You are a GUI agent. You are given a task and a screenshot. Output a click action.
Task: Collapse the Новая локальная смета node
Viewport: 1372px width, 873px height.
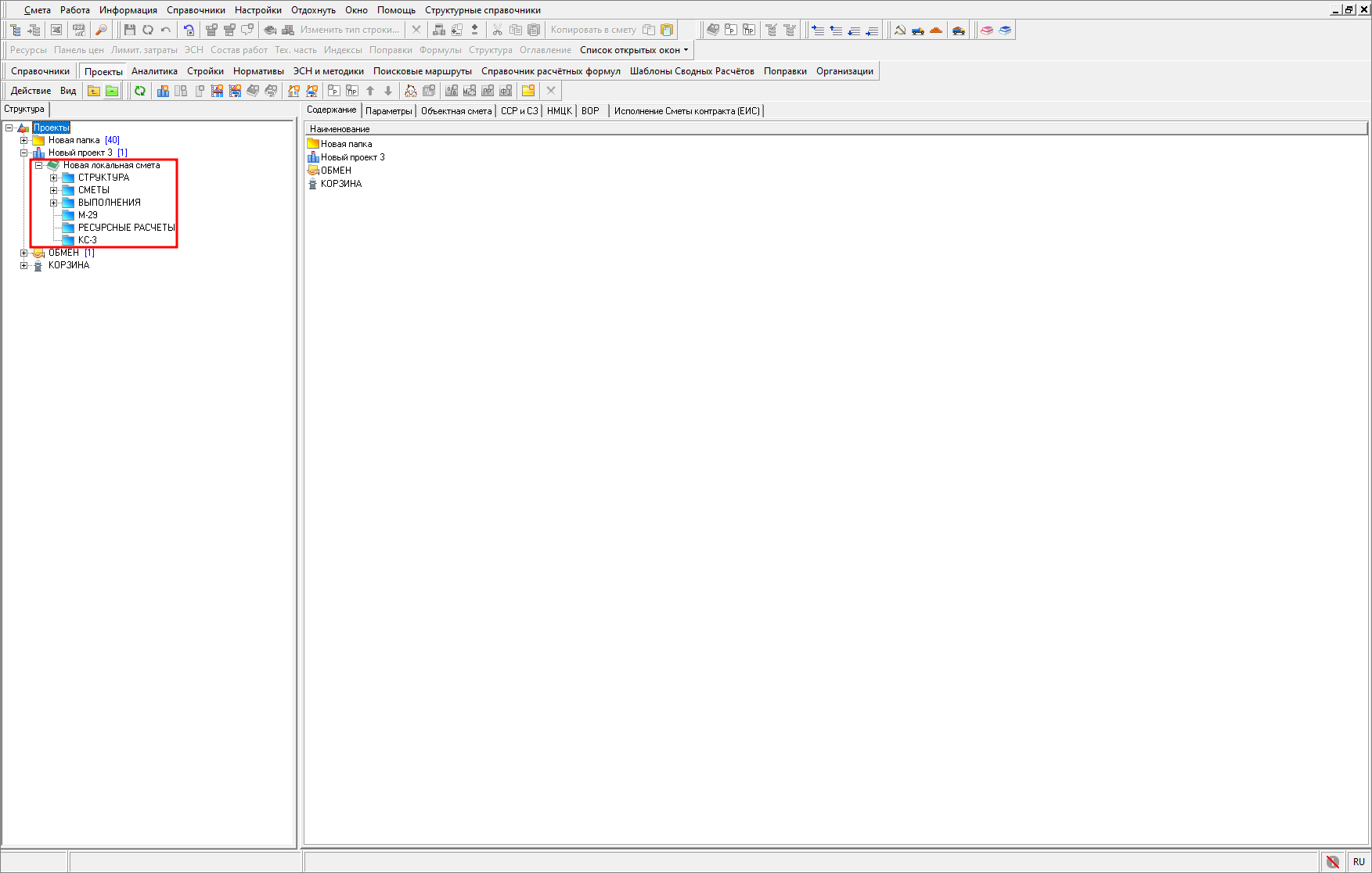(38, 165)
